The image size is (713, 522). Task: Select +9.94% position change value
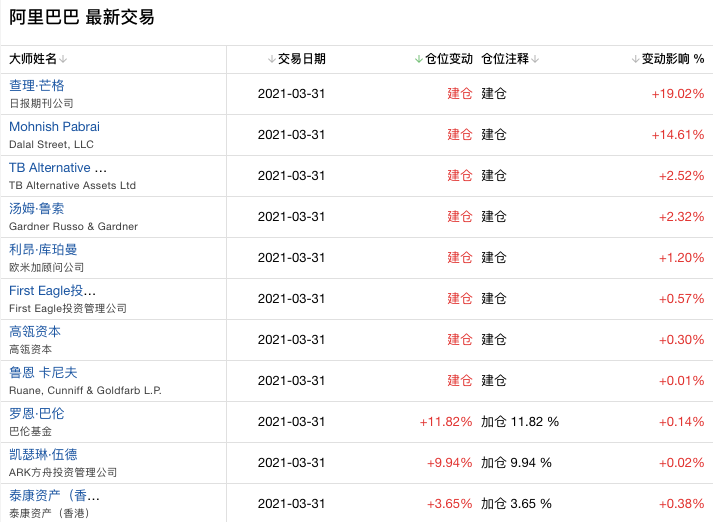[x=449, y=462]
